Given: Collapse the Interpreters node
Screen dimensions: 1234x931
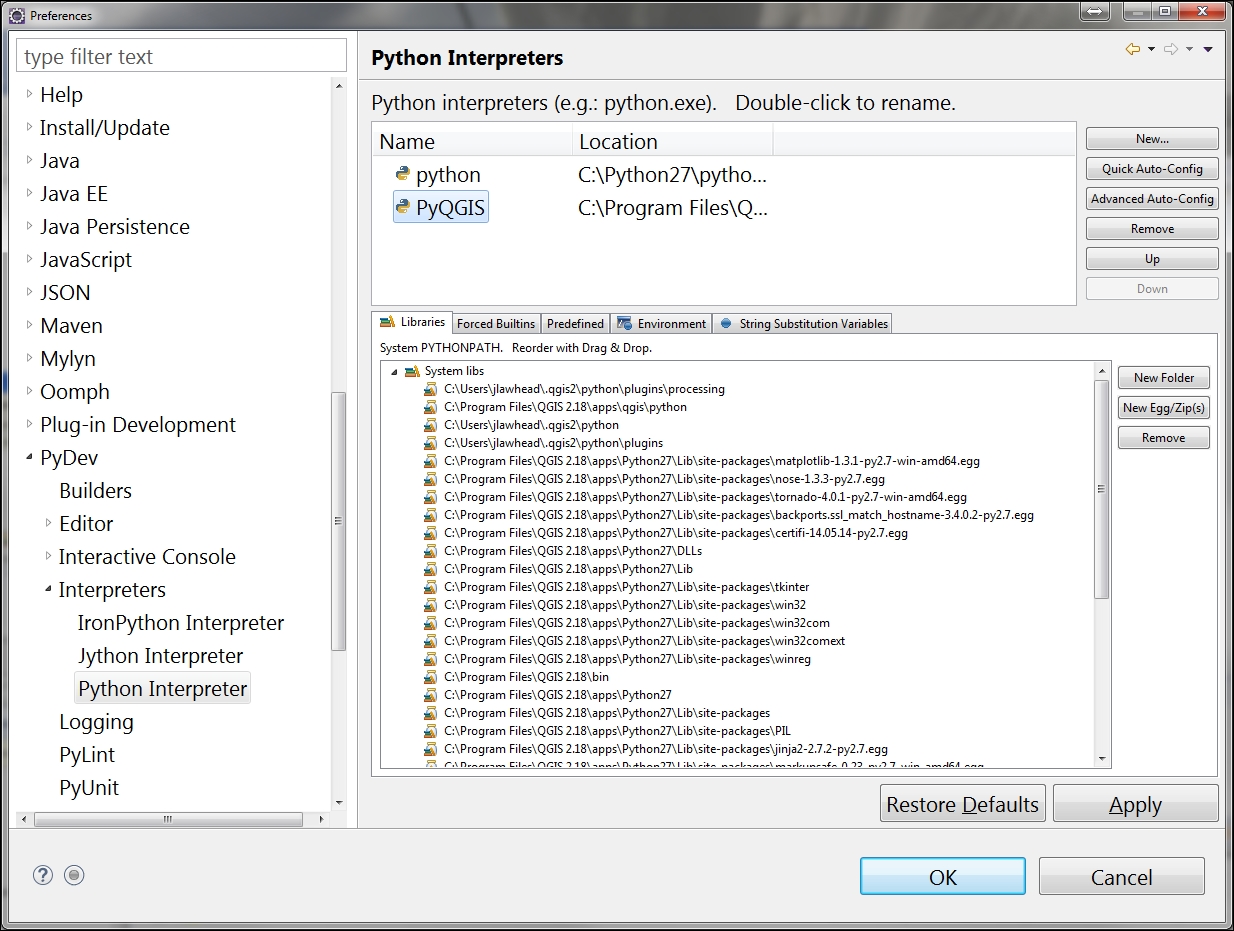Looking at the screenshot, I should coord(48,590).
